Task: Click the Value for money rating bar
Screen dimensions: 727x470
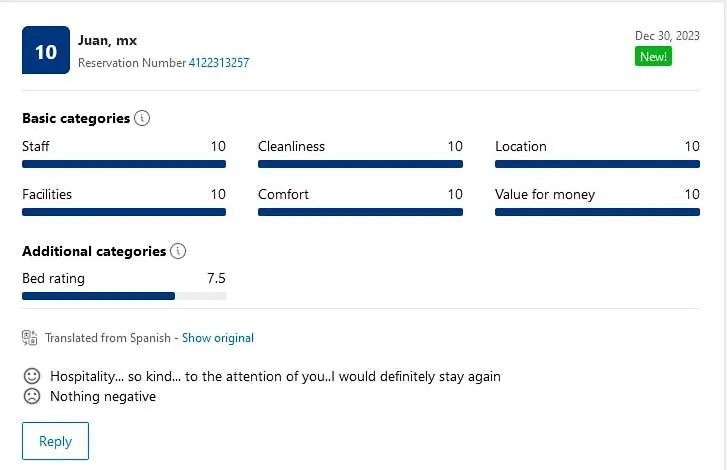Action: [x=597, y=212]
